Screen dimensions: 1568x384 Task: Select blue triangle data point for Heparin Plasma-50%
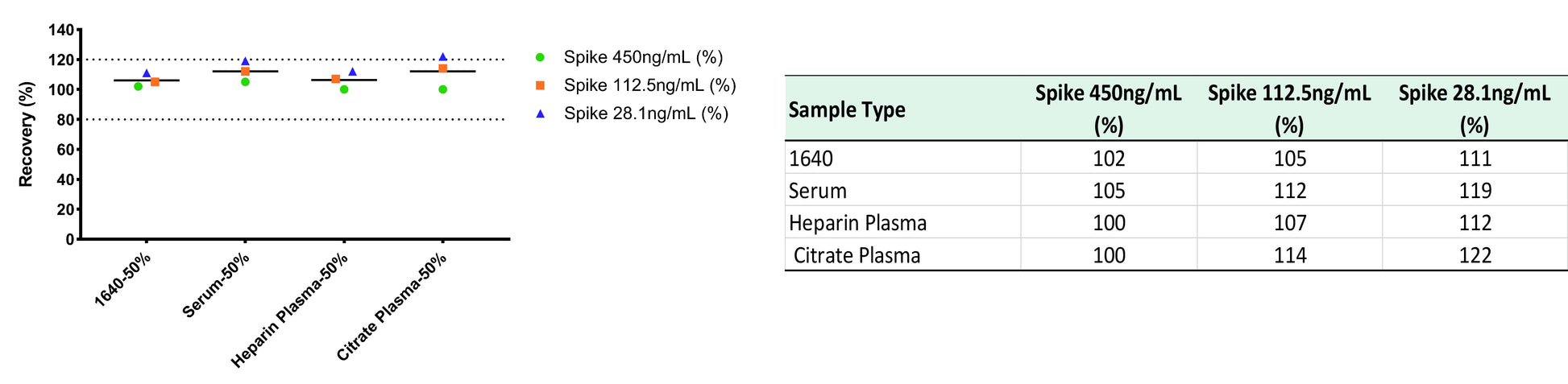(352, 72)
